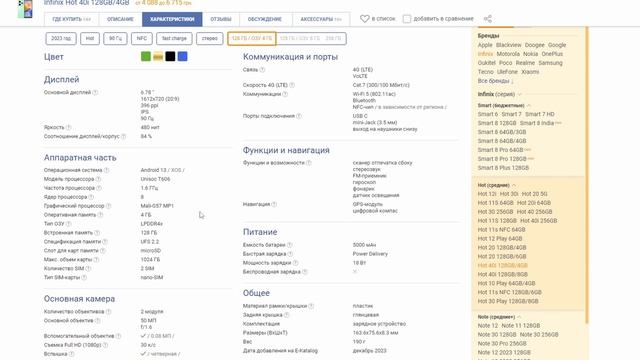Open the help icon next to Яркость
The width and height of the screenshot is (640, 360).
[x=69, y=127]
